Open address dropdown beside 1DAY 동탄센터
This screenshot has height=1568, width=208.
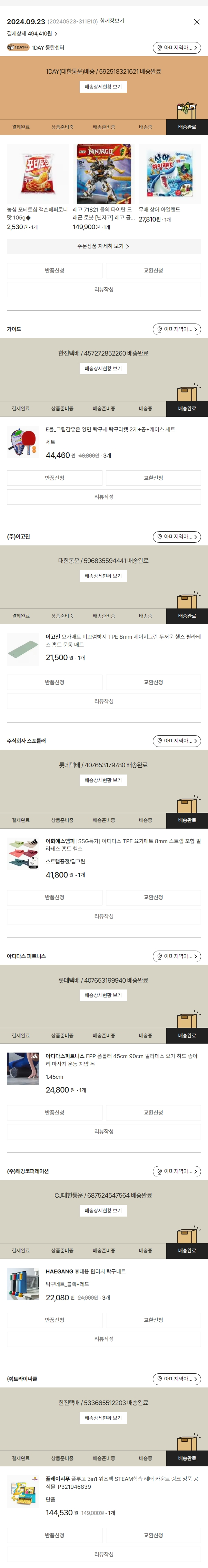point(176,48)
